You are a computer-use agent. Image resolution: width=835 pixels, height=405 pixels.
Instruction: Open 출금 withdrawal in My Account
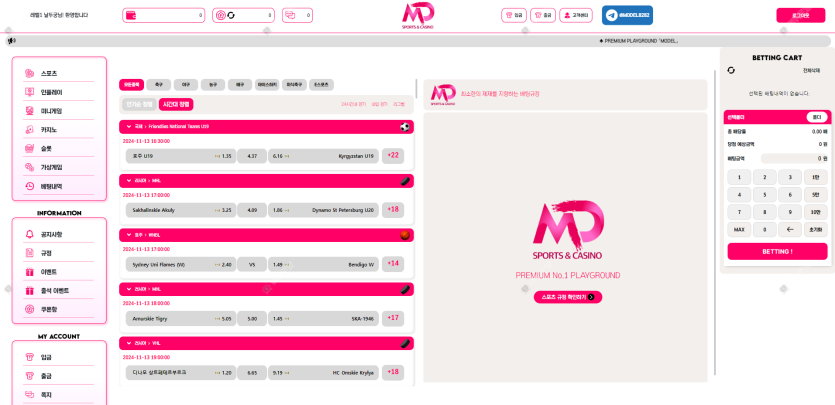(x=59, y=376)
